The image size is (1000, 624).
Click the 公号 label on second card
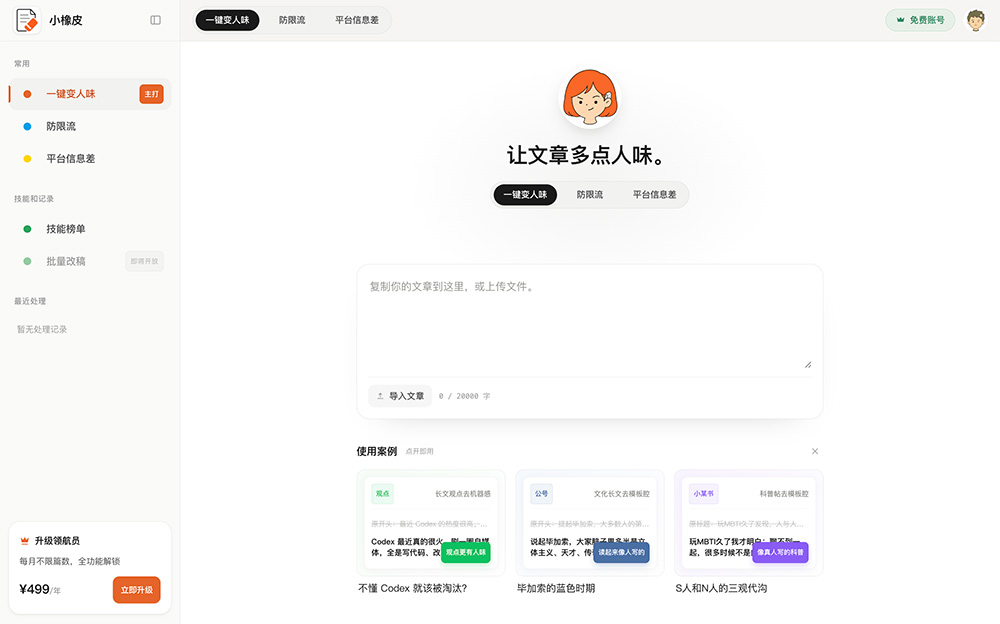[541, 494]
